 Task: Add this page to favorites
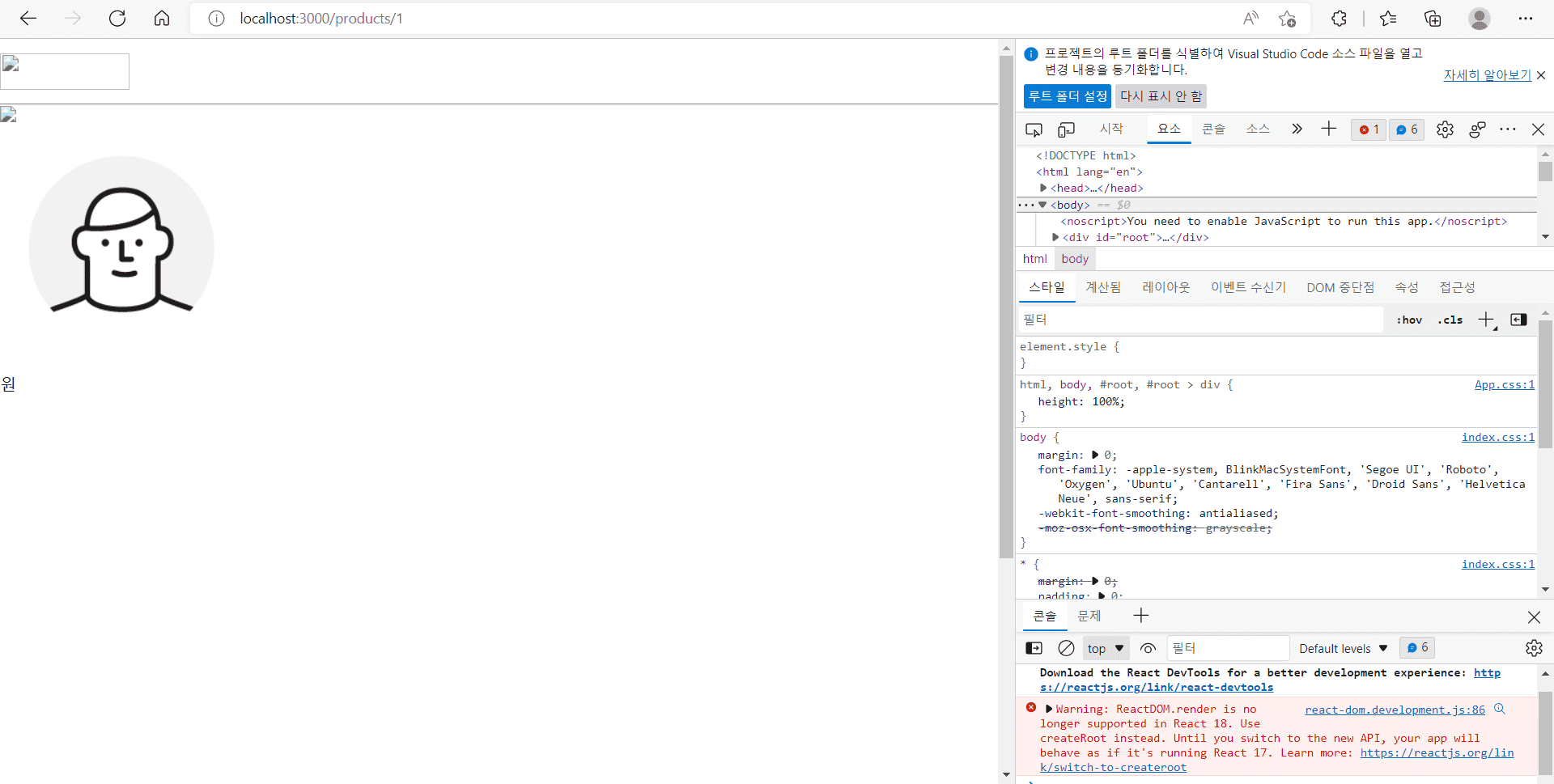(x=1288, y=19)
